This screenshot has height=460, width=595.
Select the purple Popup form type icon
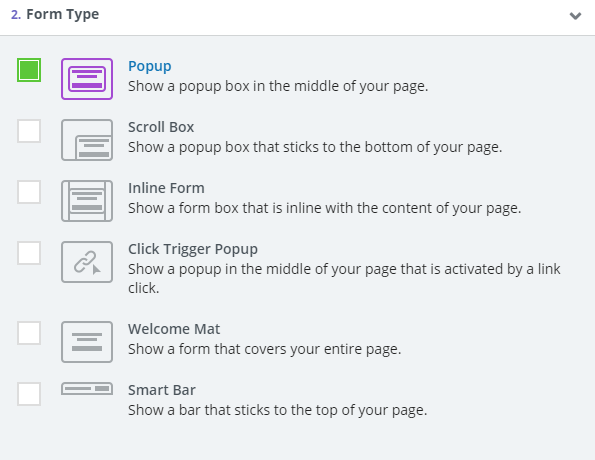pos(87,79)
